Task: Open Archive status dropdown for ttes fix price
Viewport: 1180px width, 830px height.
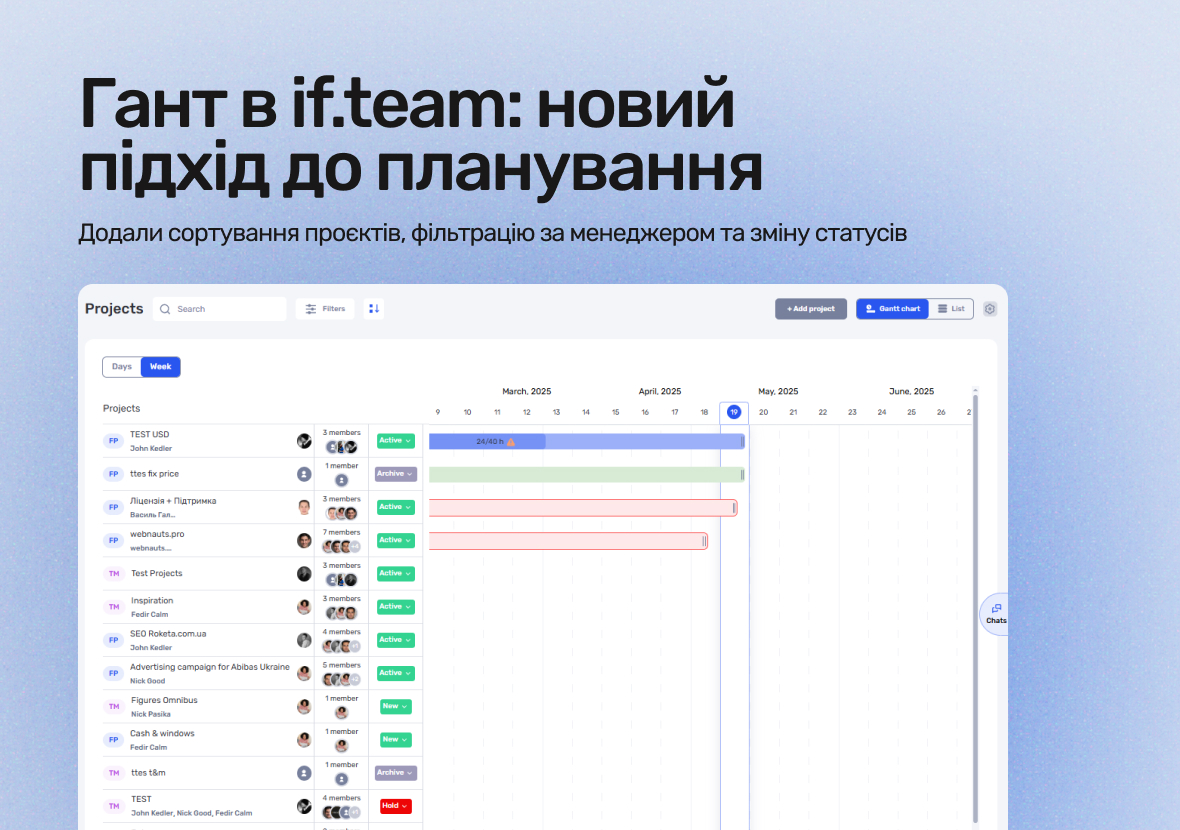Action: [396, 474]
